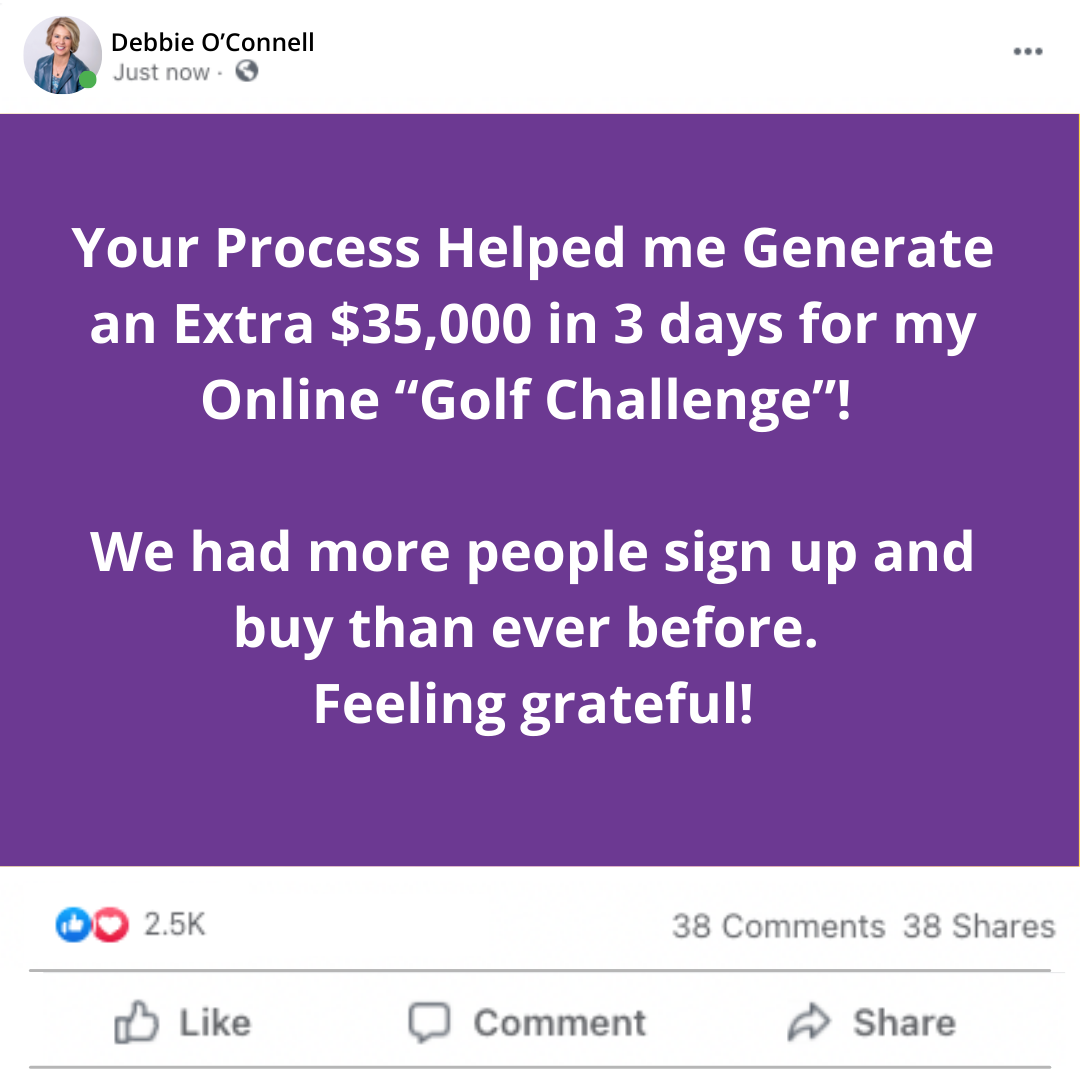Screen dimensions: 1080x1080
Task: Click the share arrow icon
Action: pos(809,1021)
